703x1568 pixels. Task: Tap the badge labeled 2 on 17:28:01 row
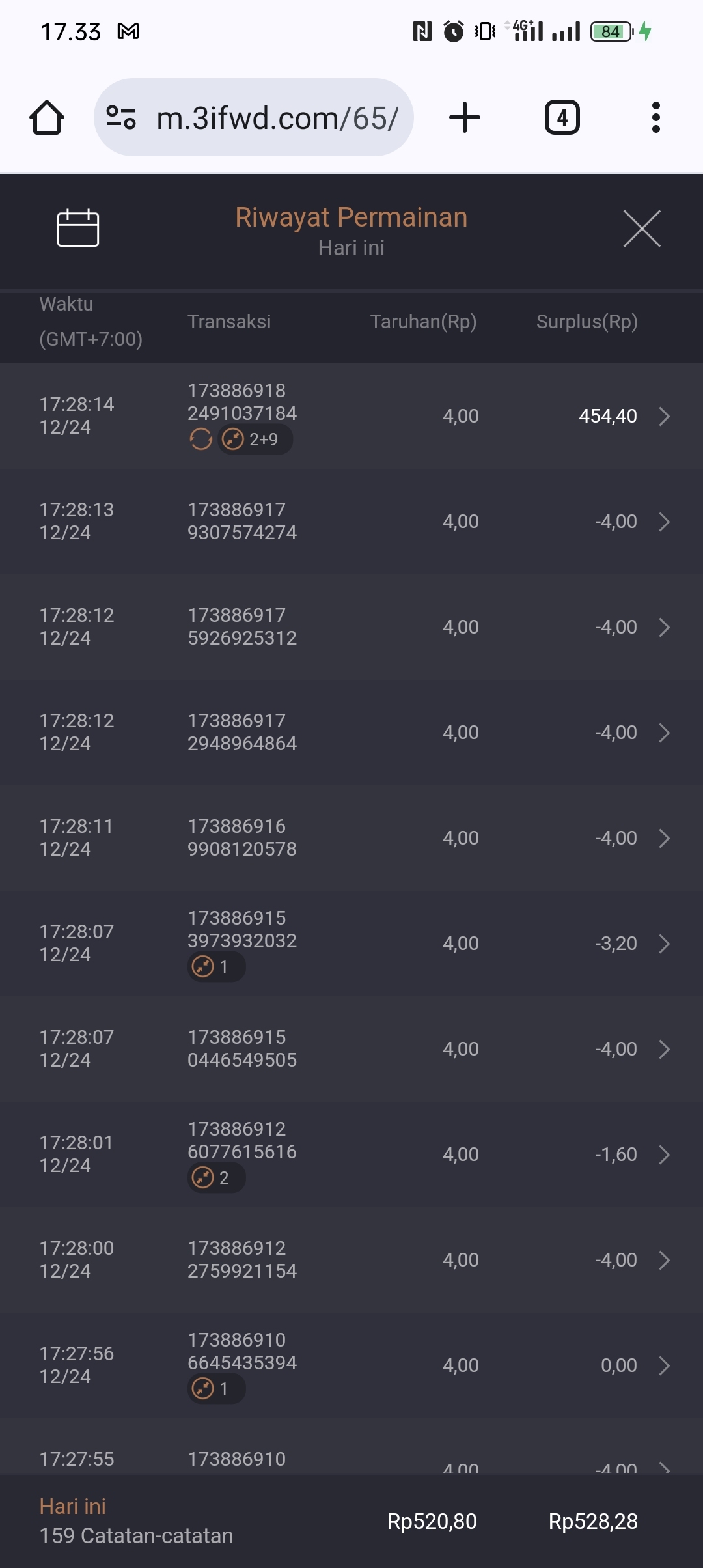(x=216, y=1178)
